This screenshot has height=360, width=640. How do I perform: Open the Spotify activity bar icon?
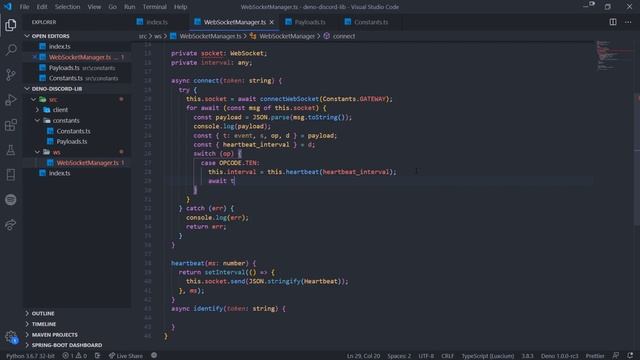pyautogui.click(x=11, y=200)
